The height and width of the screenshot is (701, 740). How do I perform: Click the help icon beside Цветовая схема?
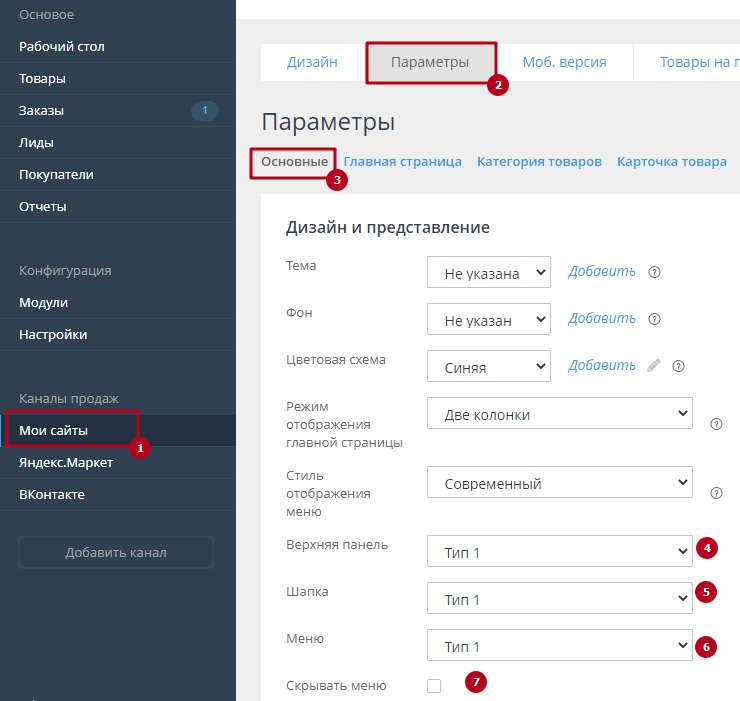[678, 366]
